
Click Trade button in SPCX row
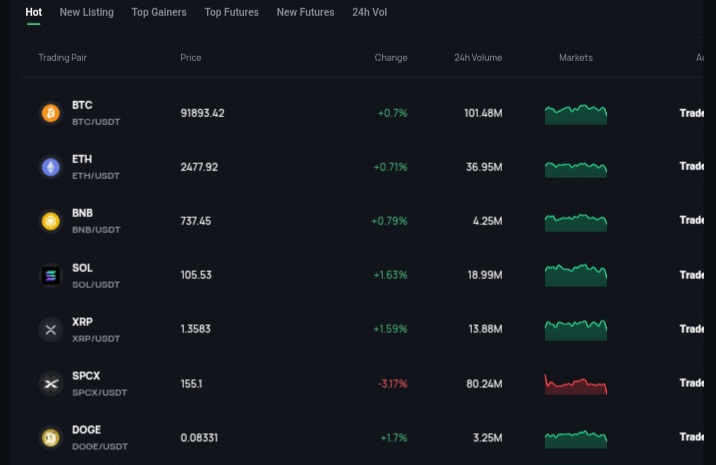click(x=691, y=383)
